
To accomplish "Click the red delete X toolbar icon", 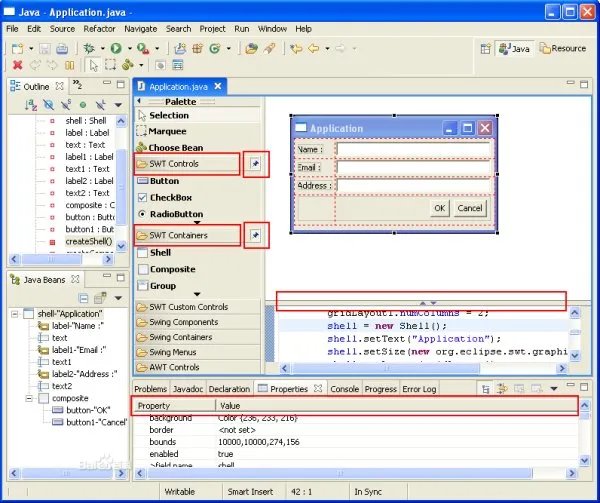I will (18, 65).
